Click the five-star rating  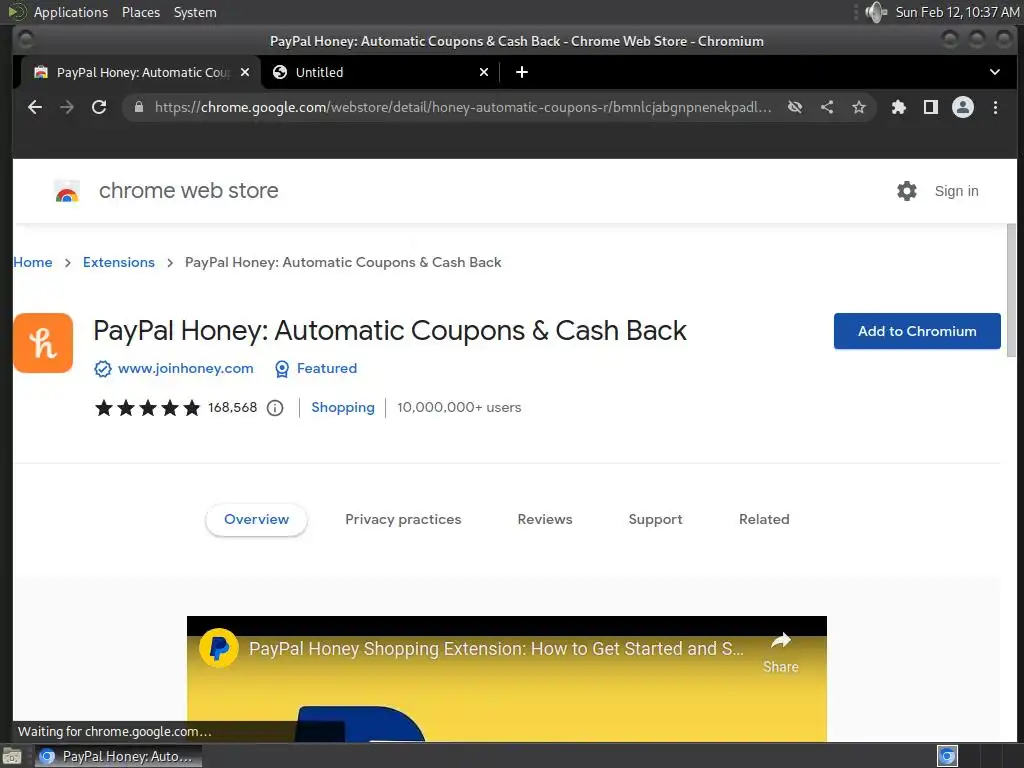(148, 408)
